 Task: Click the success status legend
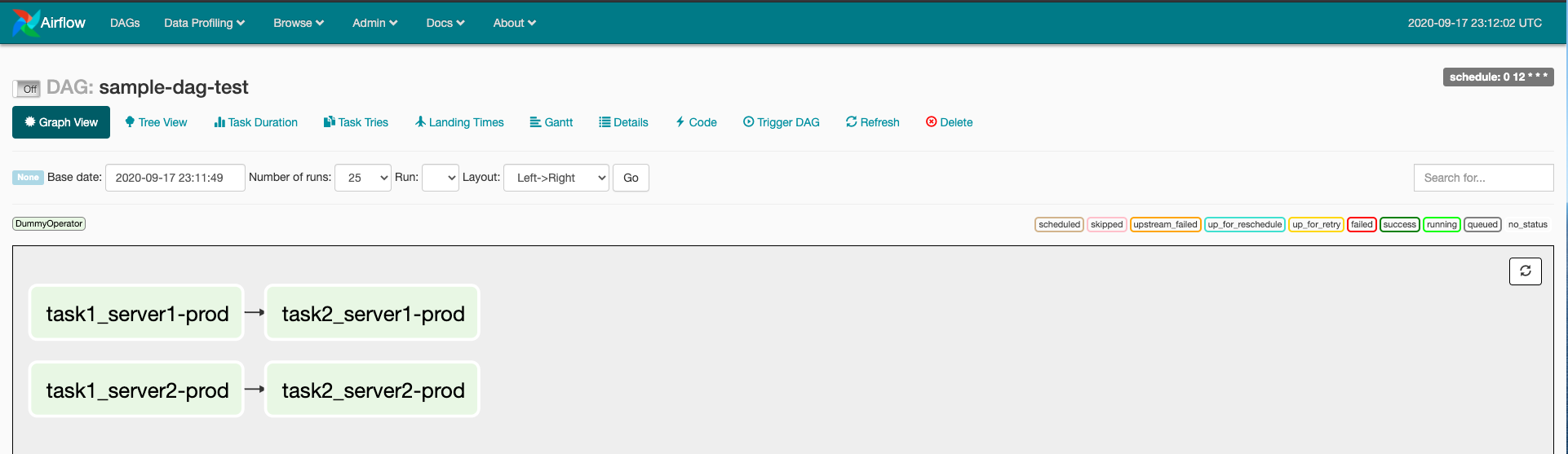[x=1400, y=224]
